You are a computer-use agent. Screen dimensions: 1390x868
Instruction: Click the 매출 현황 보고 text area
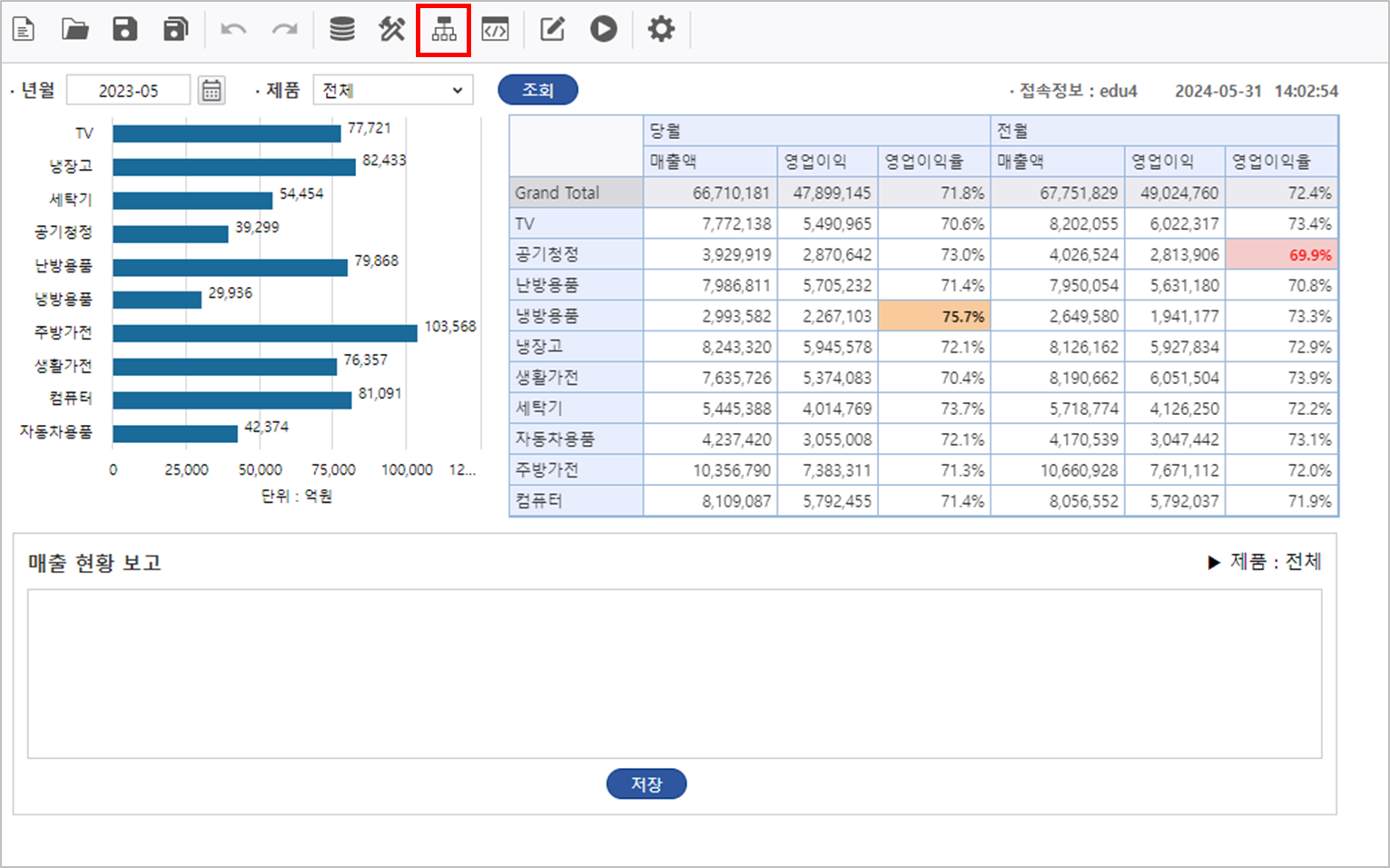point(675,674)
